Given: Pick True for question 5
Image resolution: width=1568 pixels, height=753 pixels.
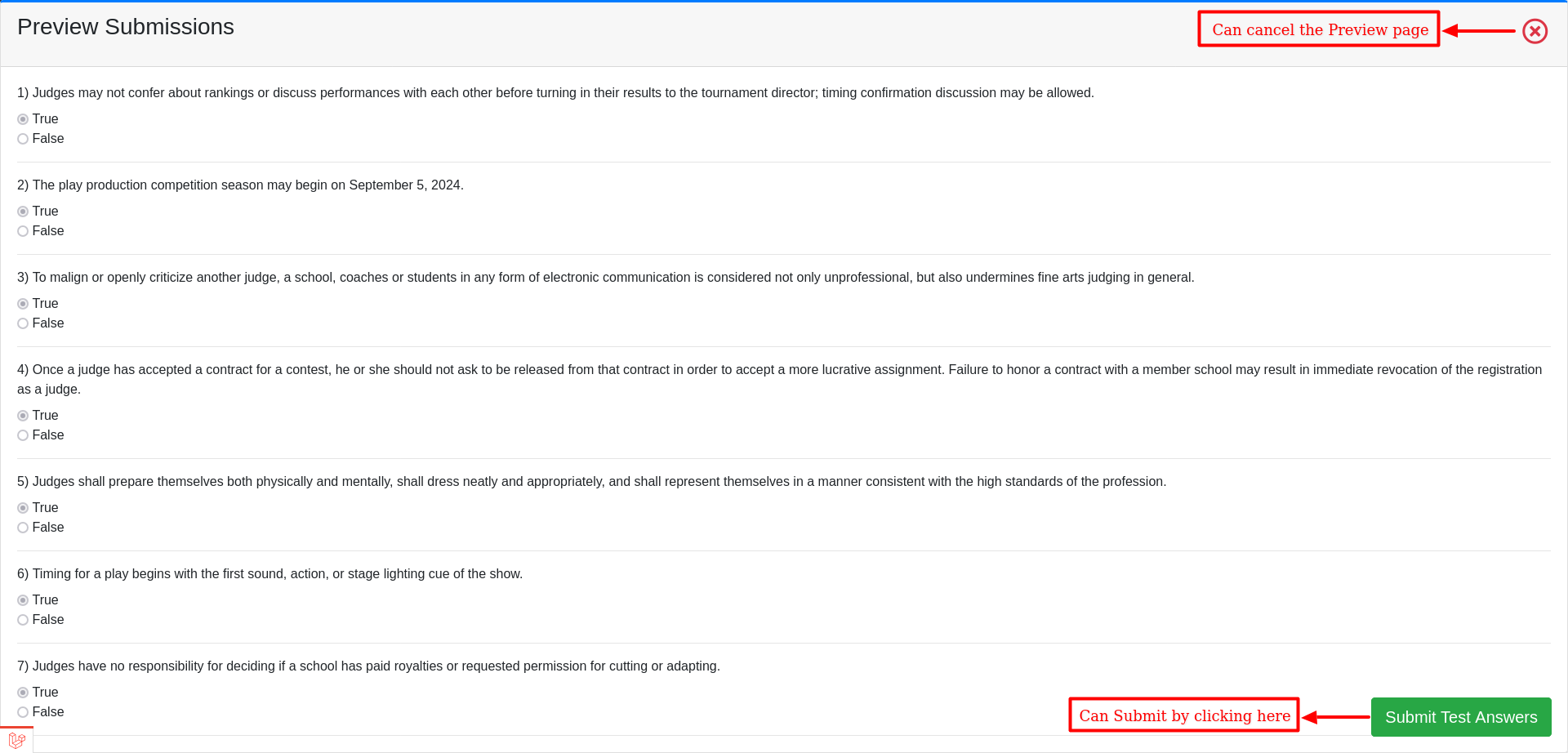Looking at the screenshot, I should [23, 508].
